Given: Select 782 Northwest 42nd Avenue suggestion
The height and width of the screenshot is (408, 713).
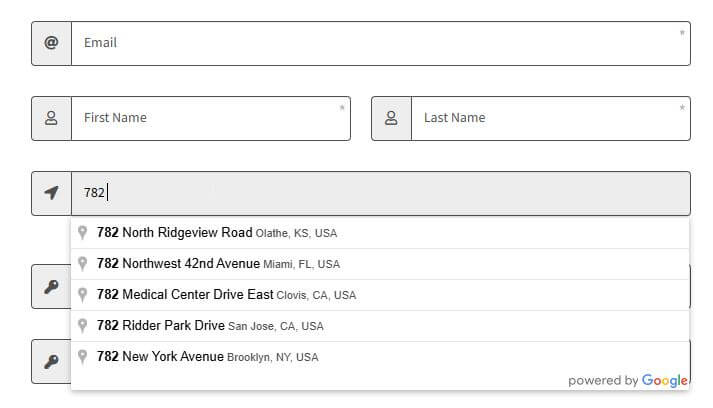Looking at the screenshot, I should pyautogui.click(x=380, y=264).
